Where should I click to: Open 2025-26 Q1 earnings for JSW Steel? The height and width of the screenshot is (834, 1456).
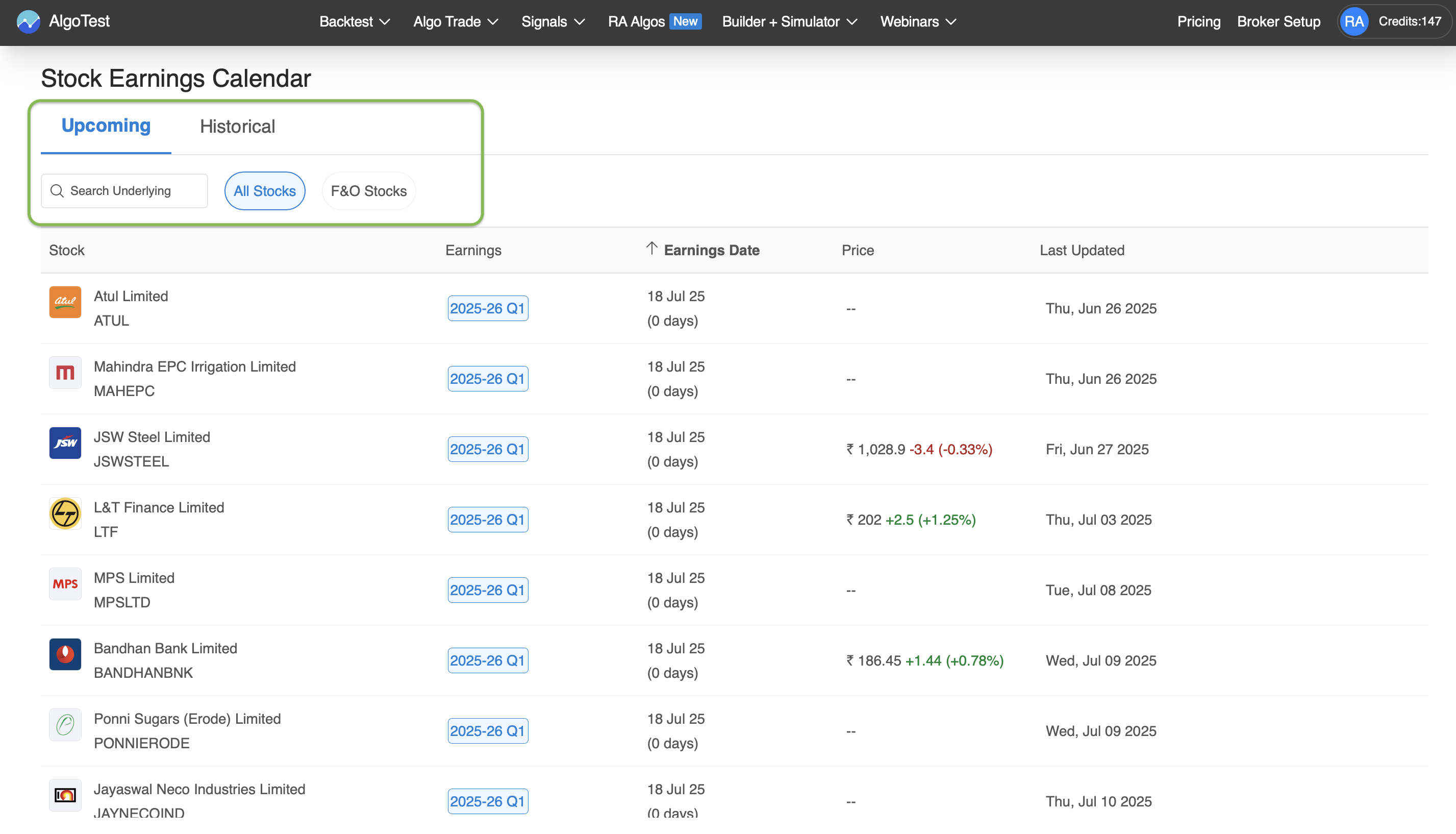click(487, 449)
